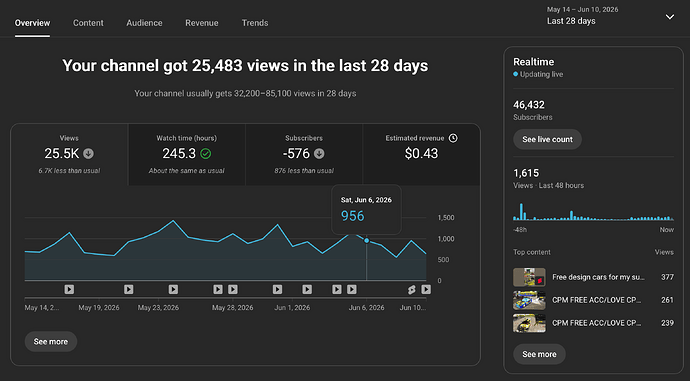Click the second video publish marker under the chart
This screenshot has height=381, width=690.
[x=128, y=289]
